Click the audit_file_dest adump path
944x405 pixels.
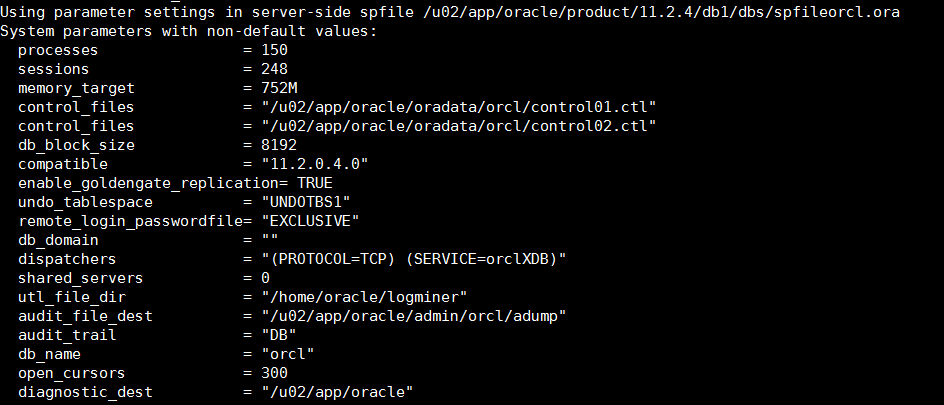(414, 316)
